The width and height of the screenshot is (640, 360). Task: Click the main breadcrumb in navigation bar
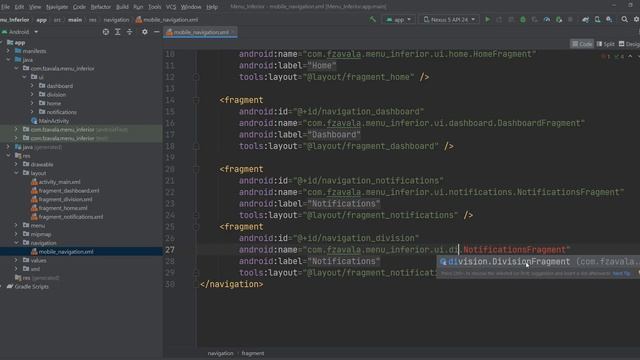(75, 20)
